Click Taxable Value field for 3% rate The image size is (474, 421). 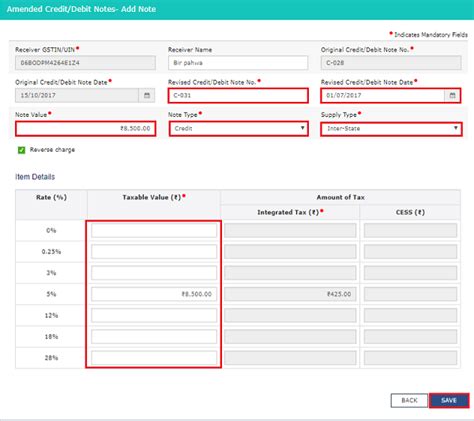tap(154, 273)
